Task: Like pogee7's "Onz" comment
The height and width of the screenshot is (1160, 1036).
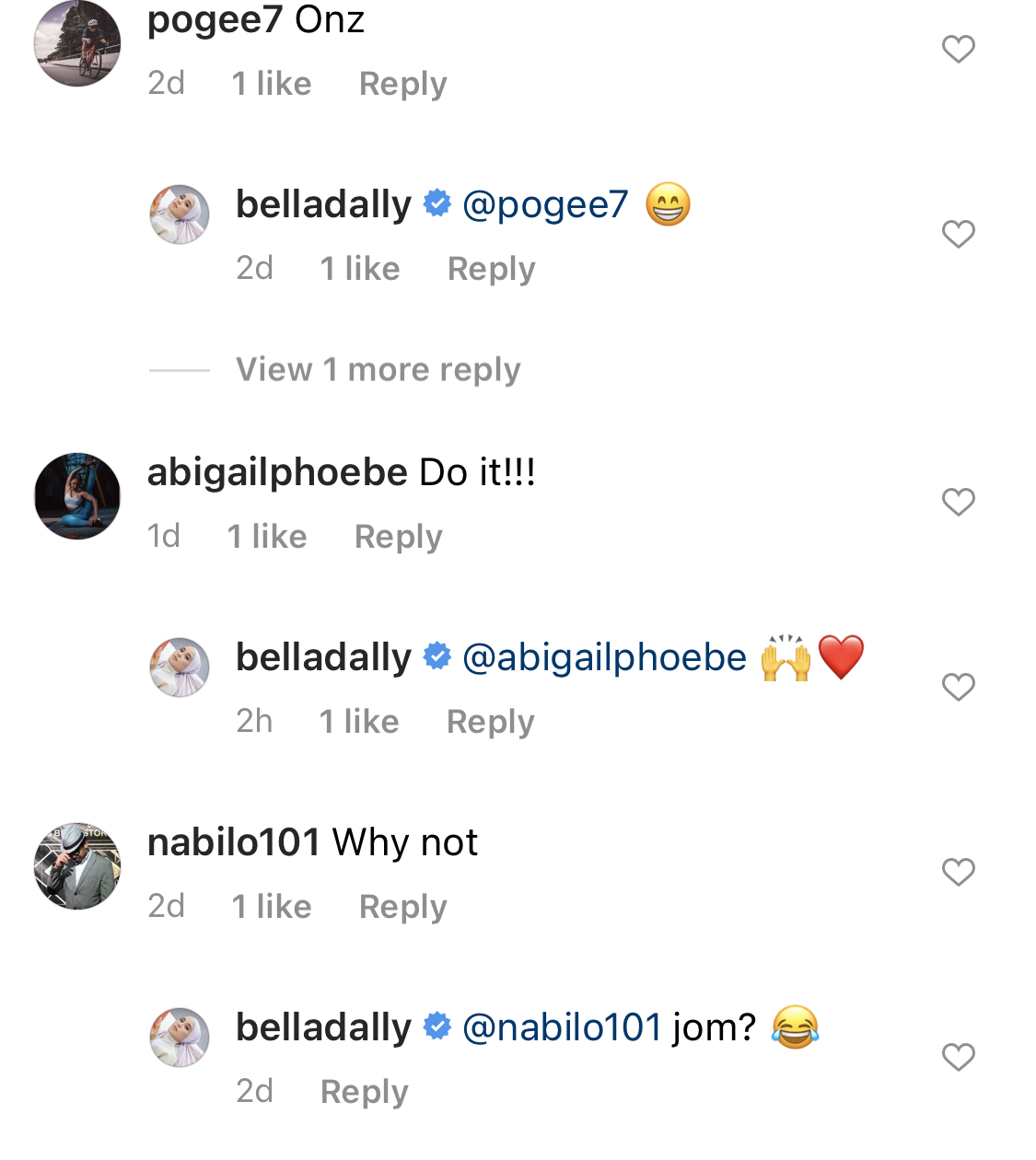Action: click(x=958, y=49)
